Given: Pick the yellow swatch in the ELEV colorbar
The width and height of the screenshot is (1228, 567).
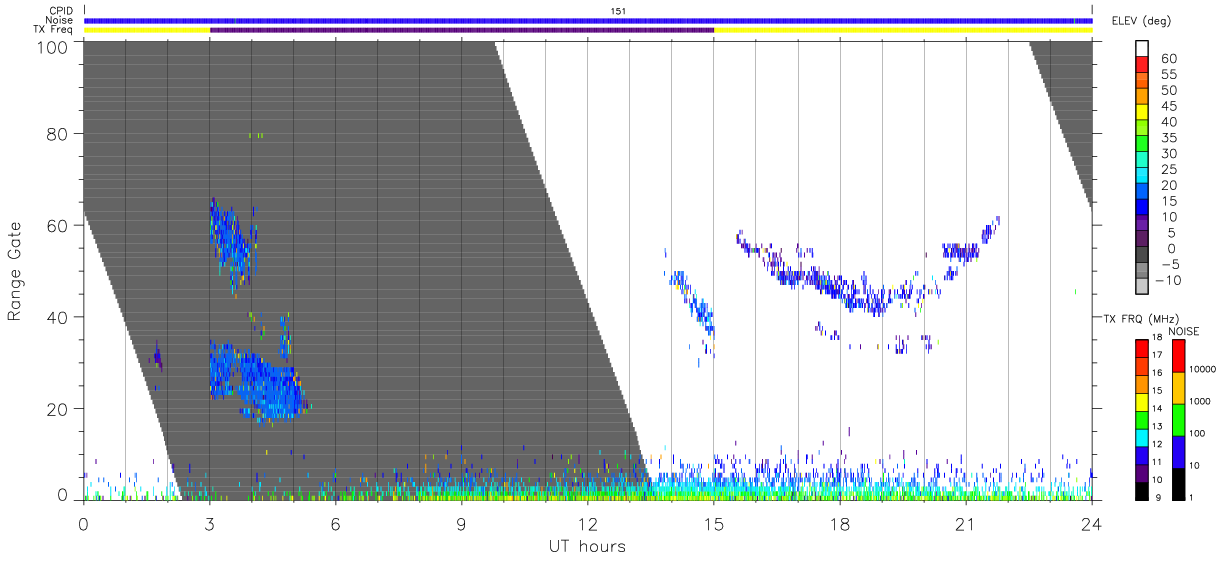Looking at the screenshot, I should [x=1142, y=113].
